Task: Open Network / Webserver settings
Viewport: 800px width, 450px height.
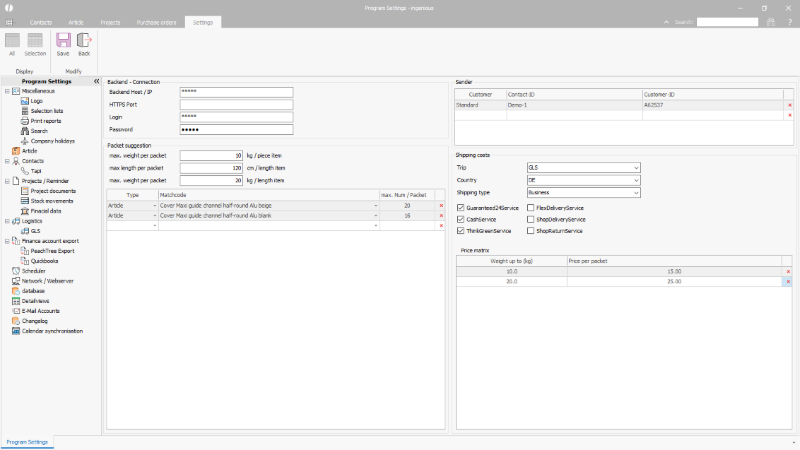Action: [x=47, y=281]
